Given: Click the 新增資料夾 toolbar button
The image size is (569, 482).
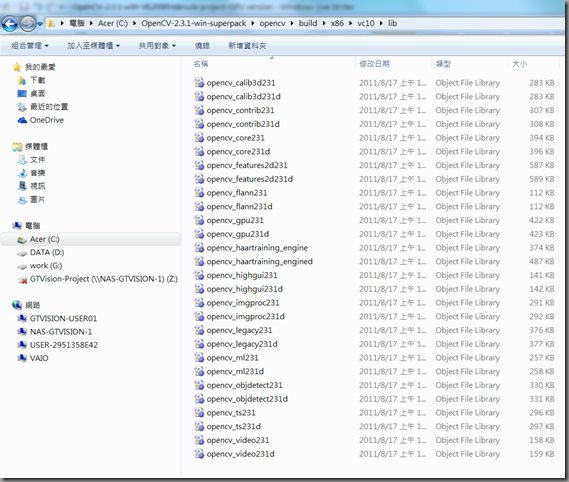Looking at the screenshot, I should pos(247,46).
